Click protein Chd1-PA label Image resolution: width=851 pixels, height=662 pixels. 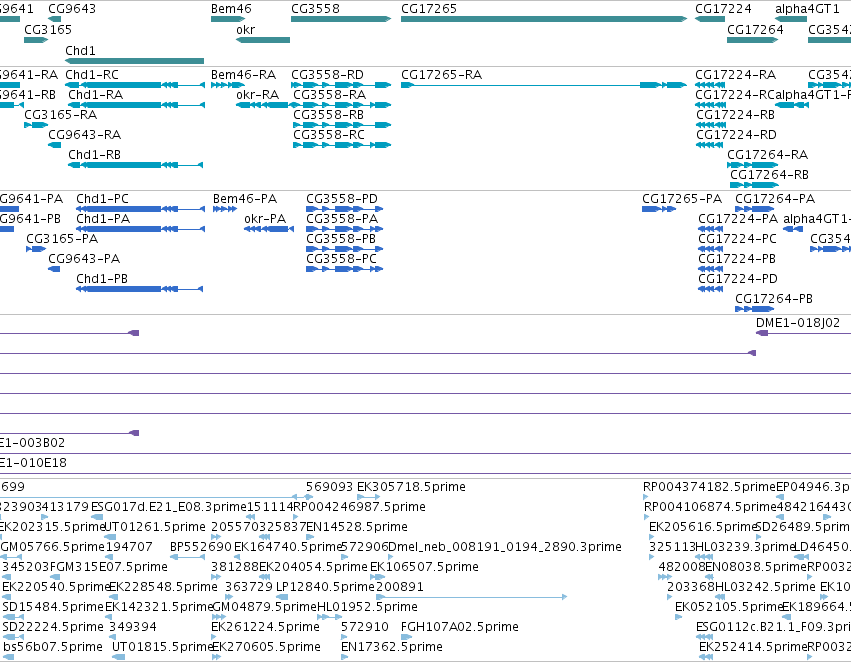tap(103, 219)
